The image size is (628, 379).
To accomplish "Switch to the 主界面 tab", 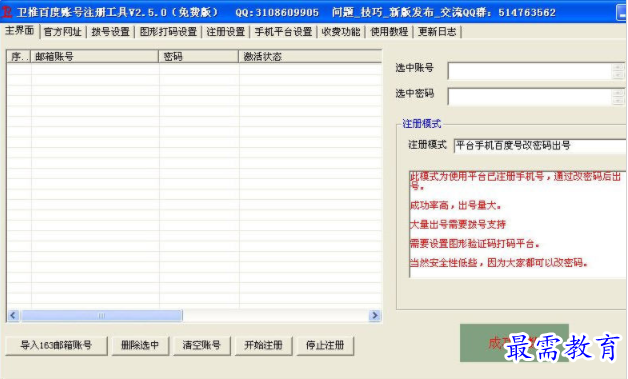I will (x=20, y=31).
